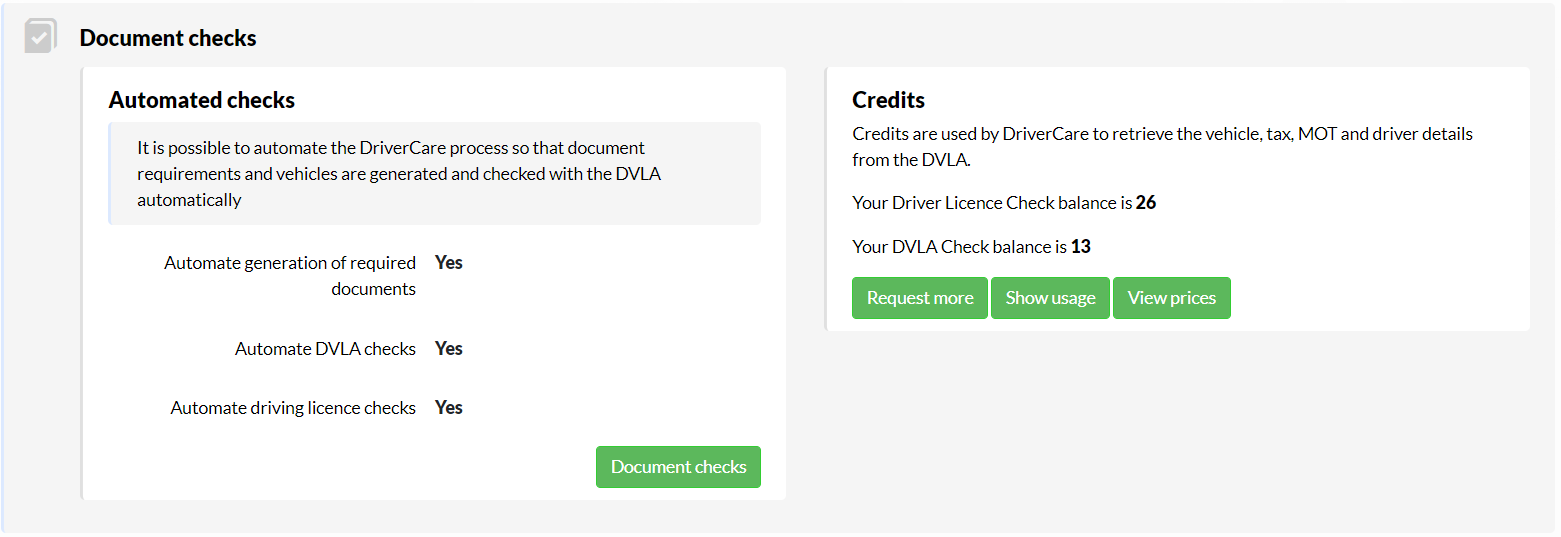Select the Document checks section heading
This screenshot has height=537, width=1561.
tap(168, 38)
